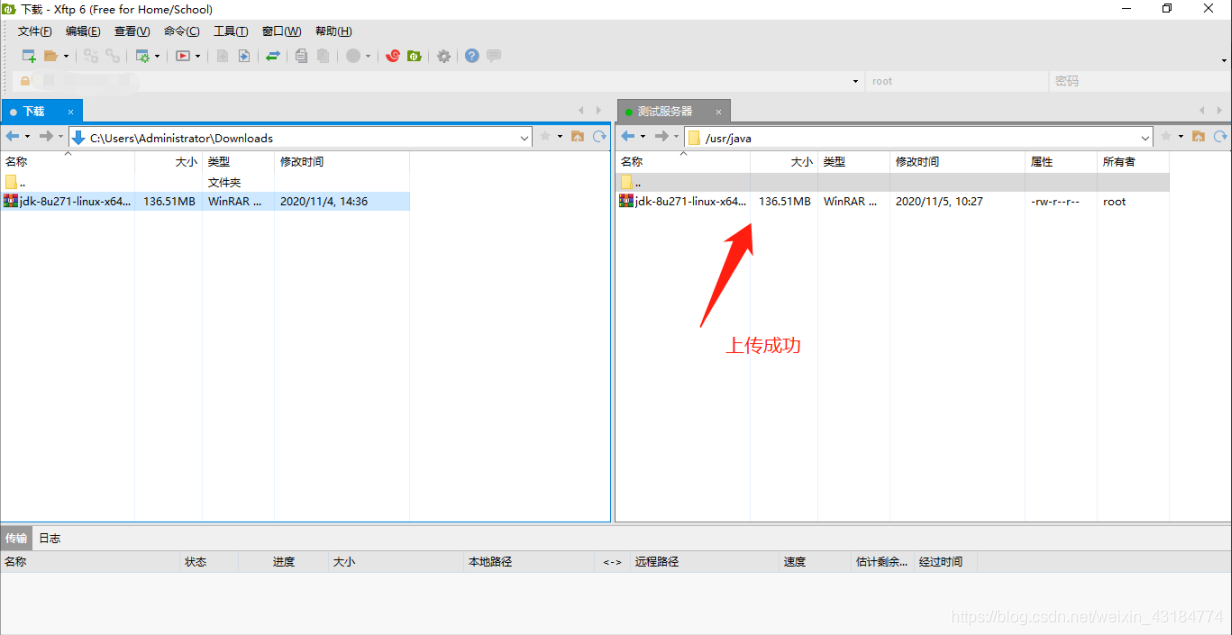Viewport: 1232px width, 635px height.
Task: Open the 编辑(E) menu
Action: (83, 31)
